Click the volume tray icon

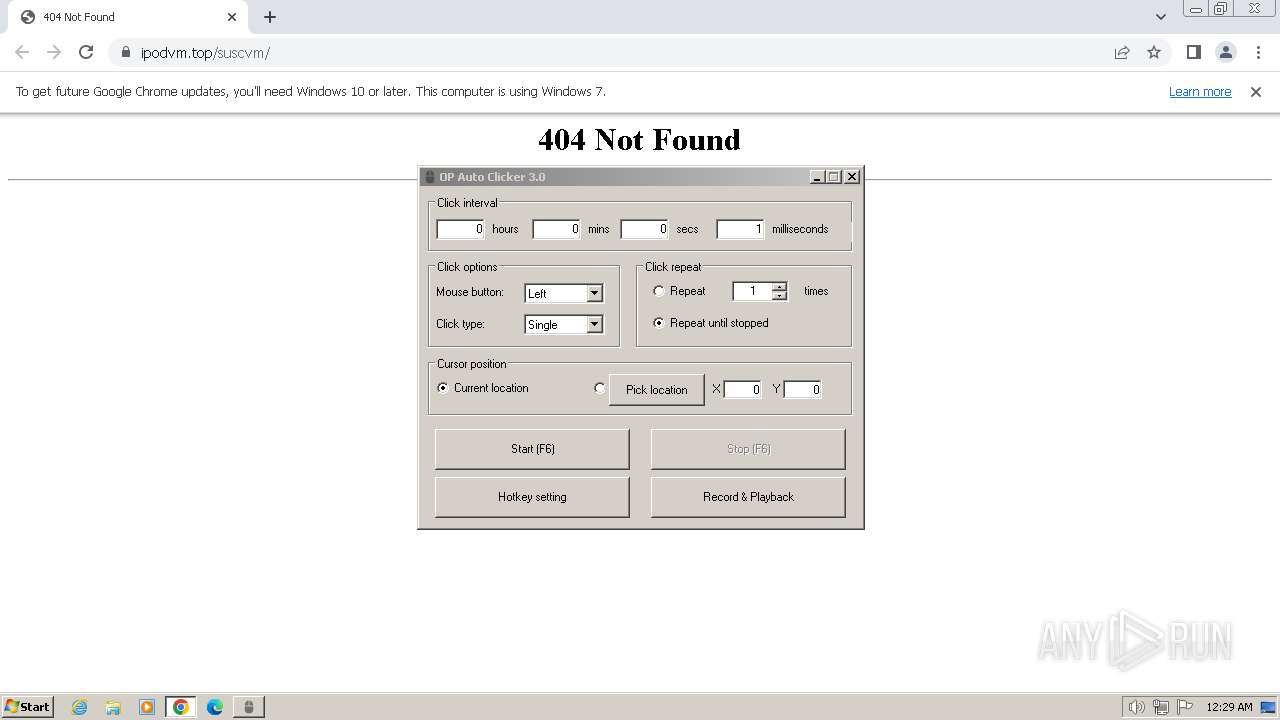coord(1136,707)
